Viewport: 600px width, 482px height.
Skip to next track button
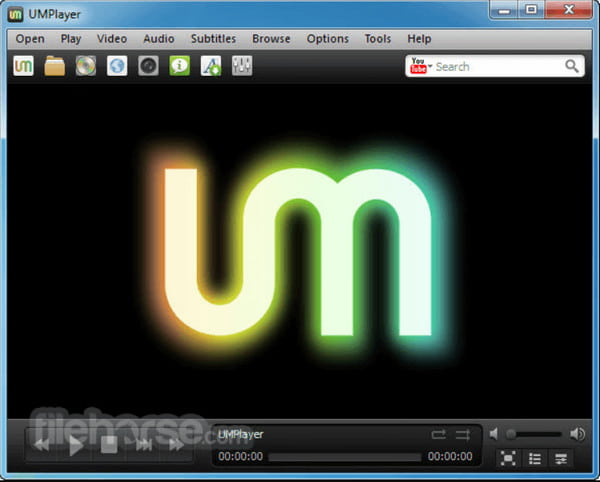pyautogui.click(x=144, y=445)
